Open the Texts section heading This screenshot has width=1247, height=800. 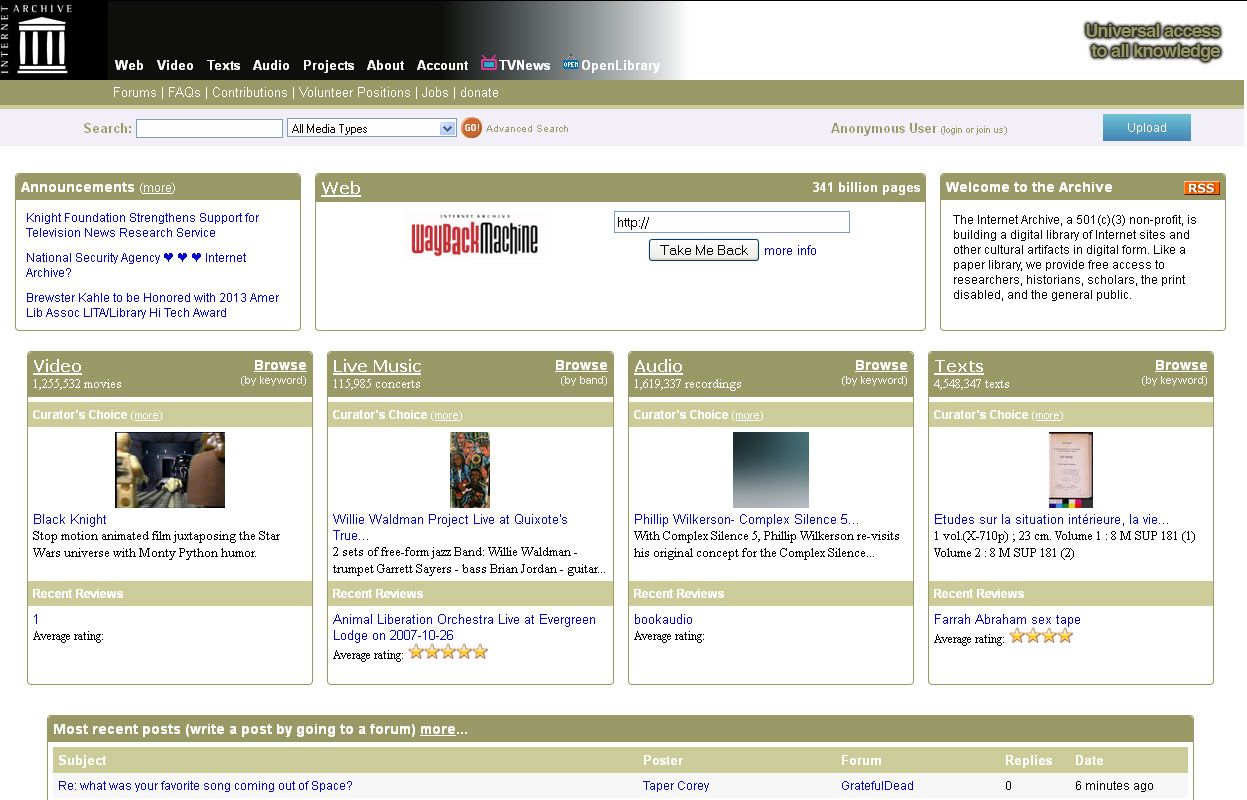[959, 366]
